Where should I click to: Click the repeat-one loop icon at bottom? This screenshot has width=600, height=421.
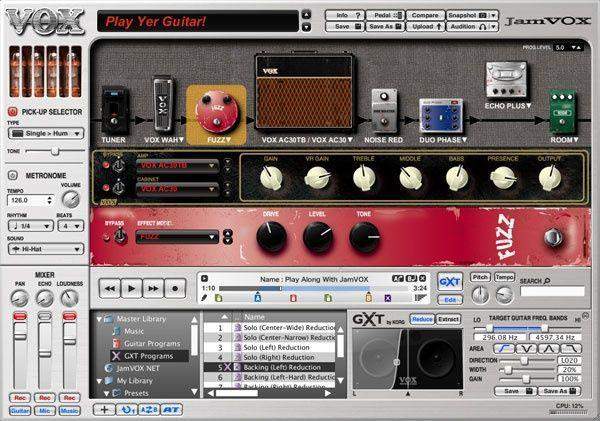pyautogui.click(x=127, y=410)
